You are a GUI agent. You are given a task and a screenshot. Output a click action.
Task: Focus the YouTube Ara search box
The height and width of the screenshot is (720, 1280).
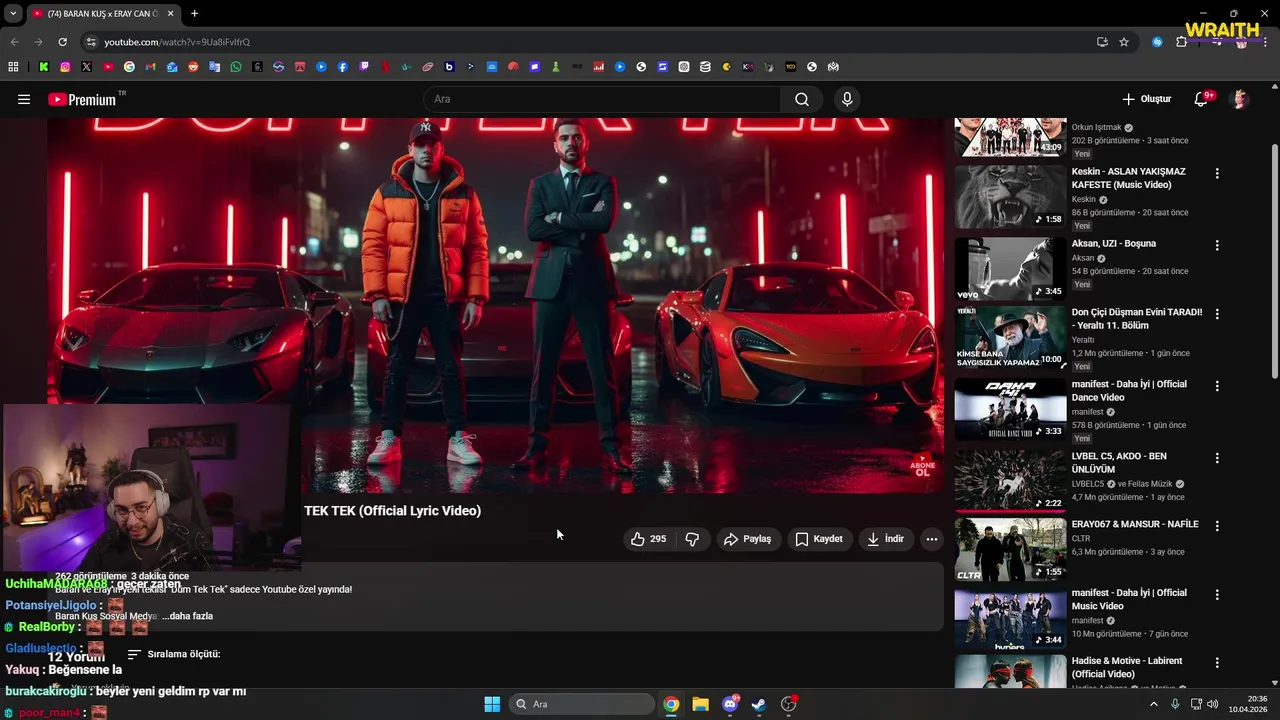point(603,99)
